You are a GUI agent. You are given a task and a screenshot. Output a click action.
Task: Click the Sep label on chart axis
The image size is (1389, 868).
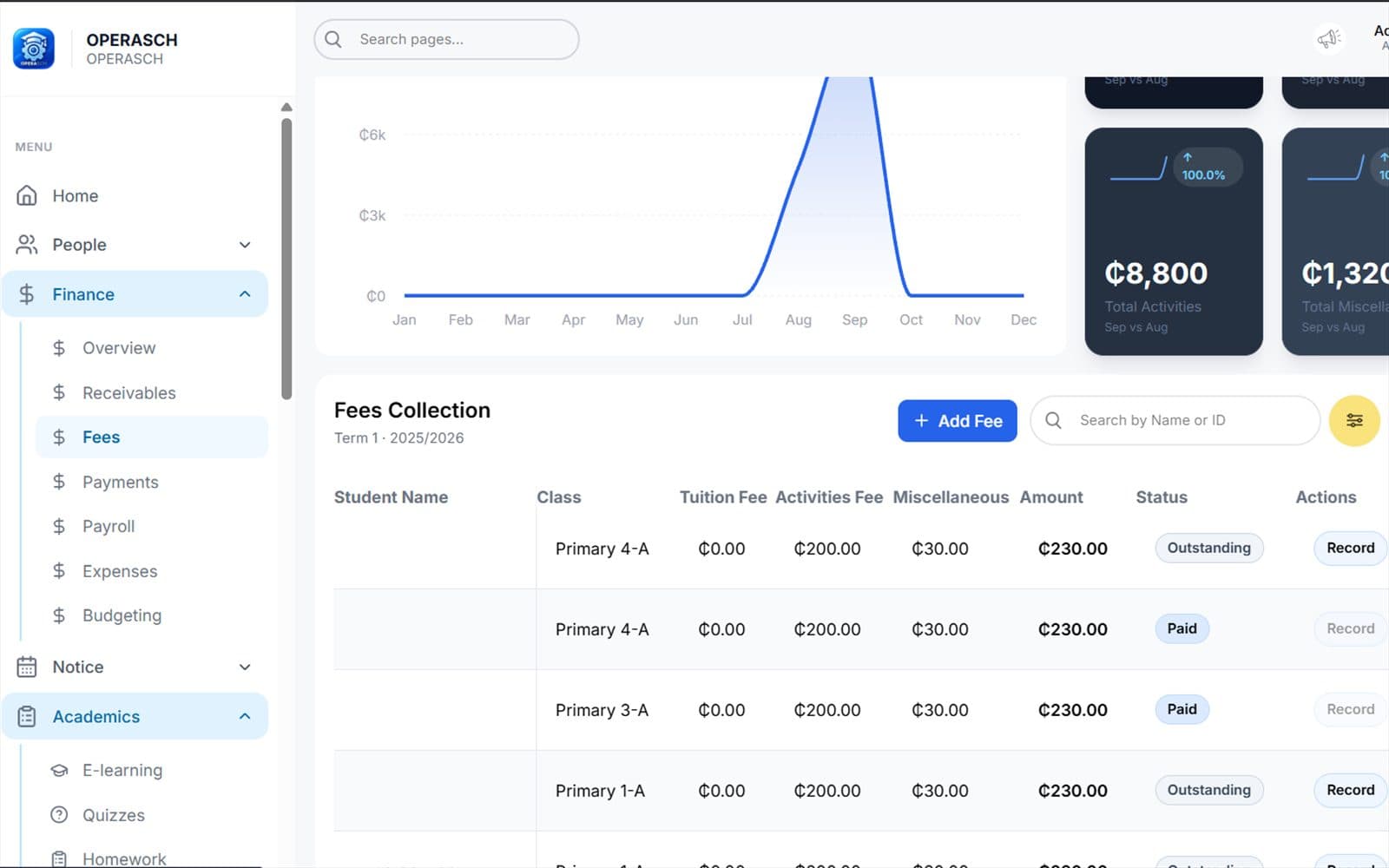854,319
